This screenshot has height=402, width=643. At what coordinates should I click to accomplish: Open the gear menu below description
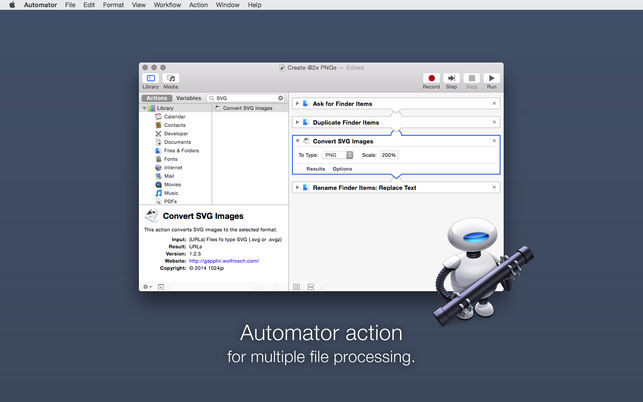[x=147, y=287]
